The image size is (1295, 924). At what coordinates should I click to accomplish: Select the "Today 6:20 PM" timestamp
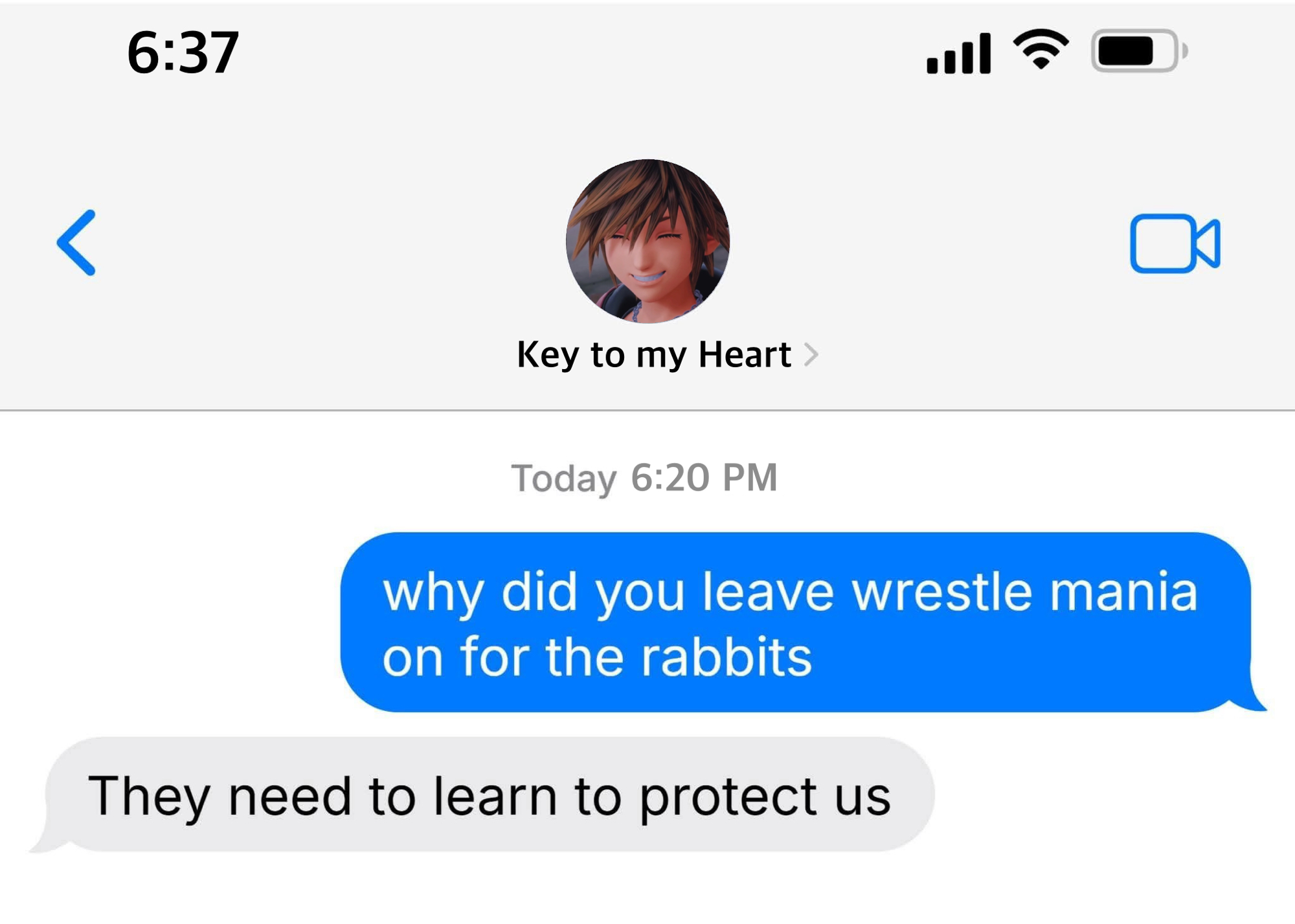pos(644,479)
